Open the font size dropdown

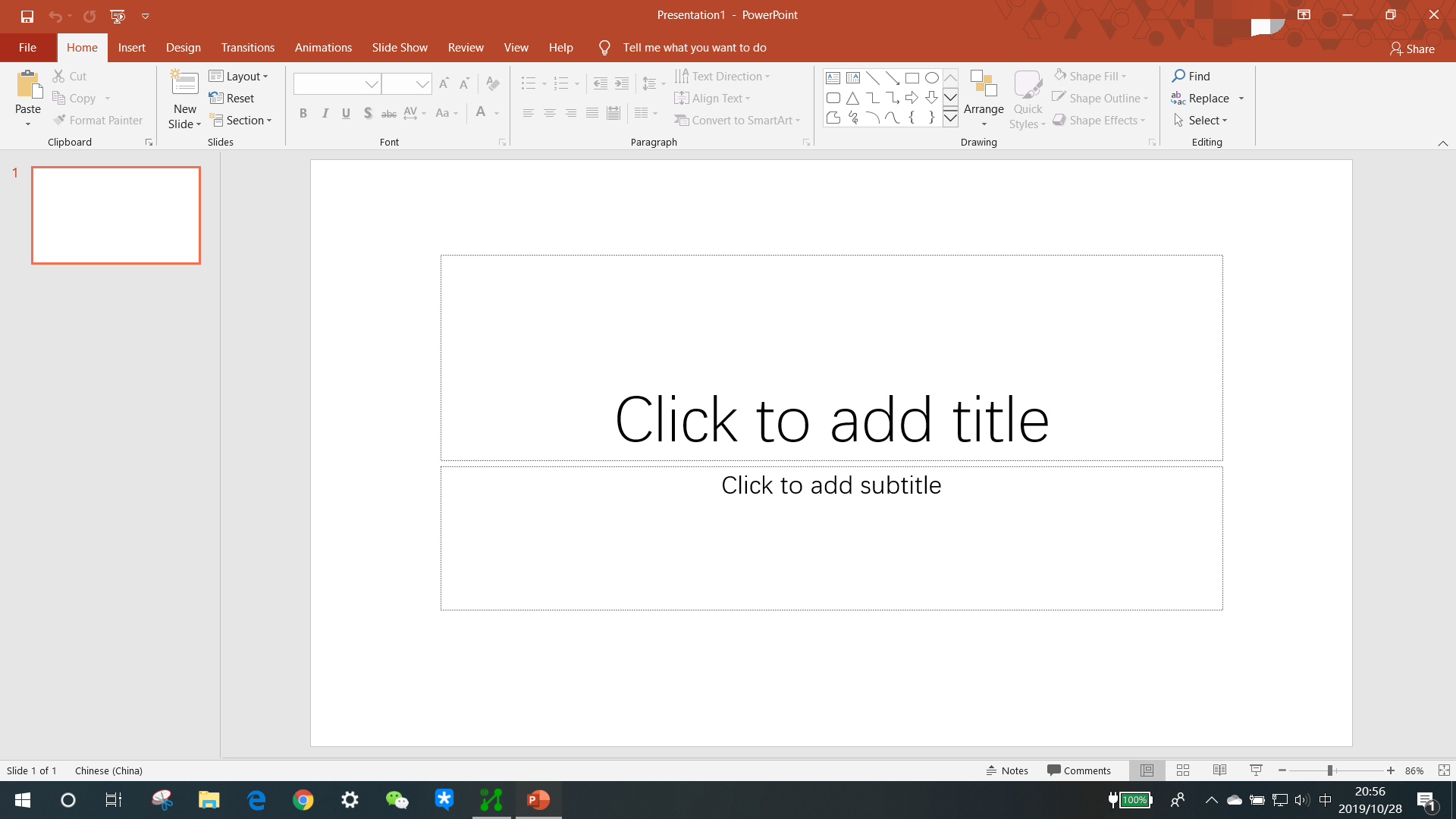[x=422, y=84]
